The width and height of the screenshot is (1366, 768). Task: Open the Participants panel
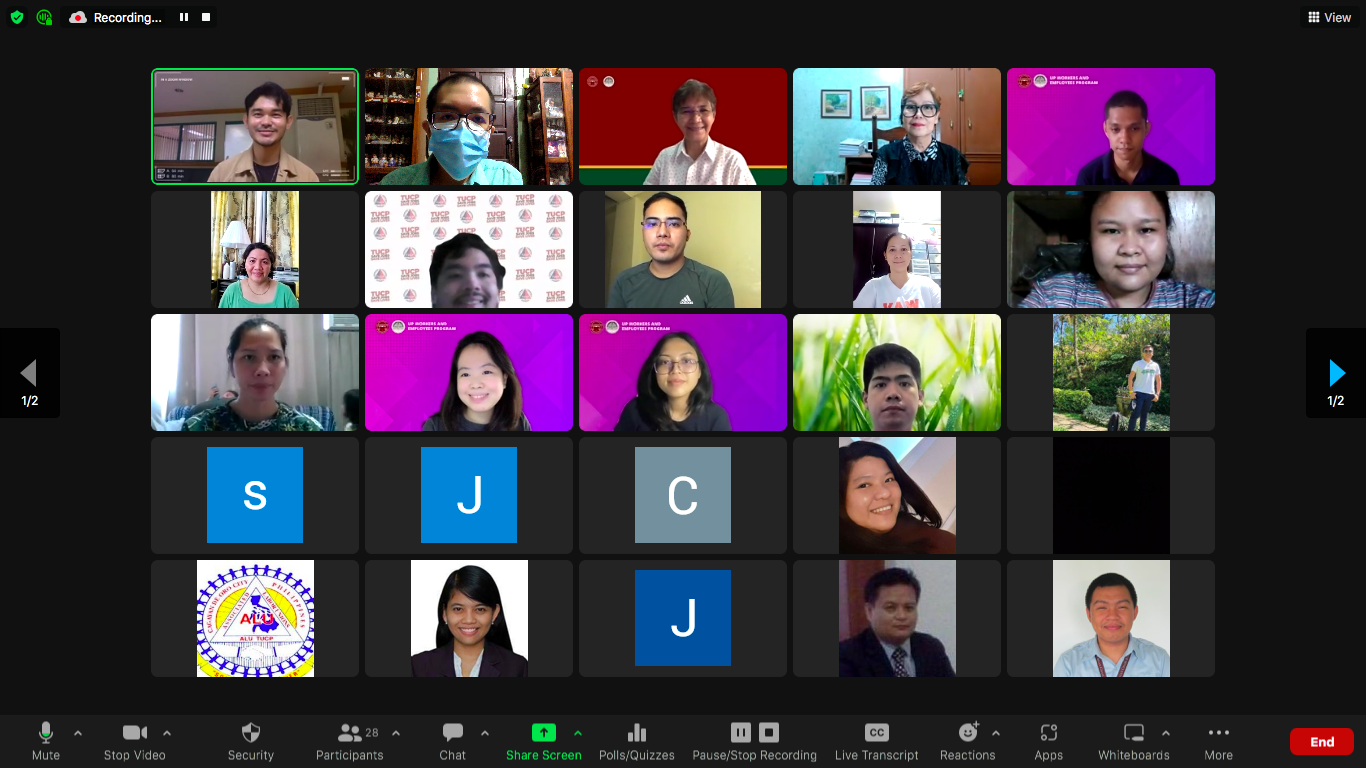coord(350,740)
